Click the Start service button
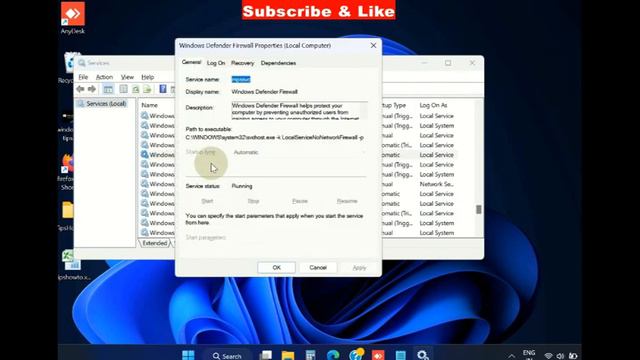 [x=207, y=201]
